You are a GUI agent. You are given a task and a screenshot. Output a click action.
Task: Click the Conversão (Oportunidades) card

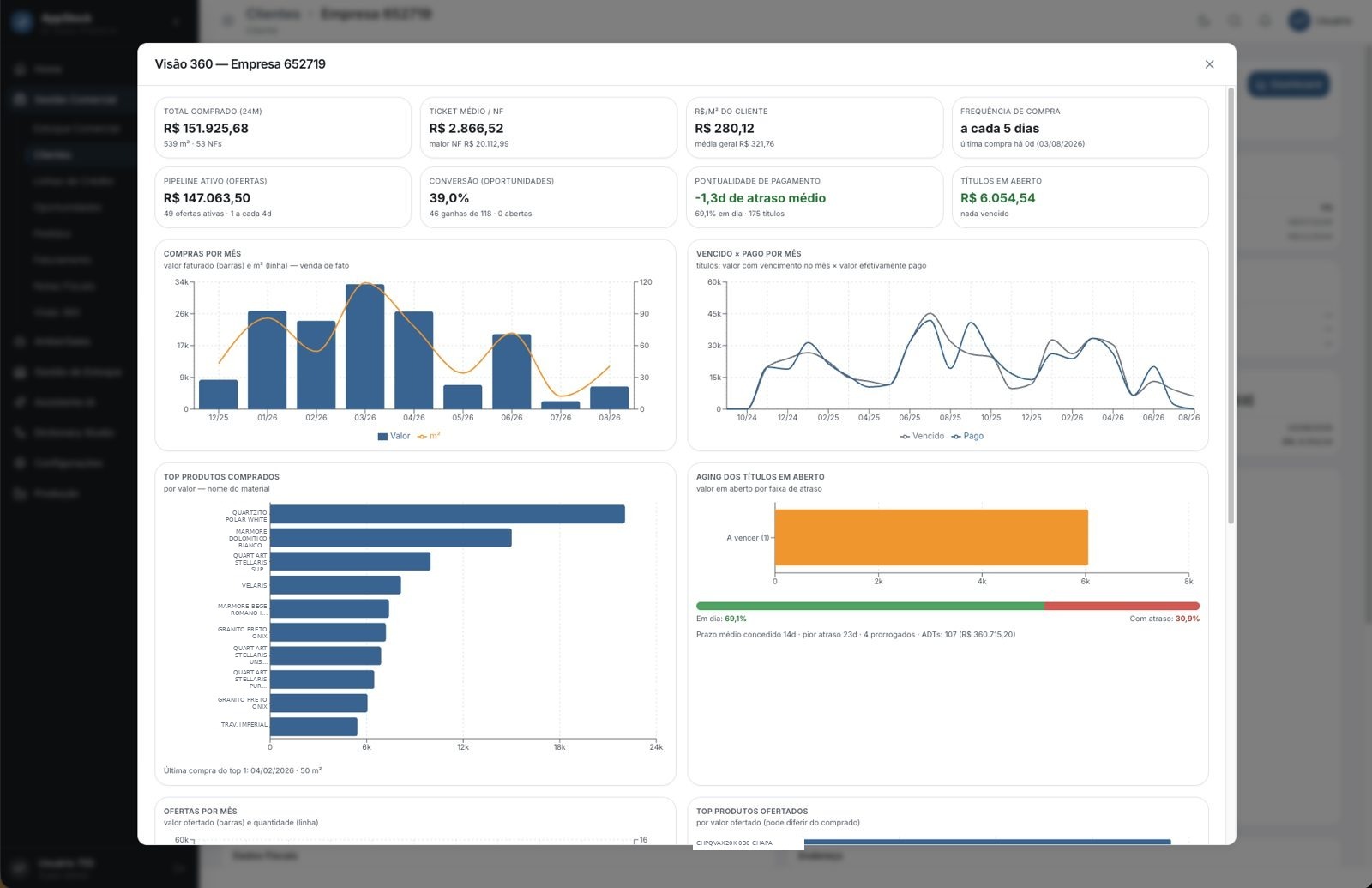(x=549, y=197)
